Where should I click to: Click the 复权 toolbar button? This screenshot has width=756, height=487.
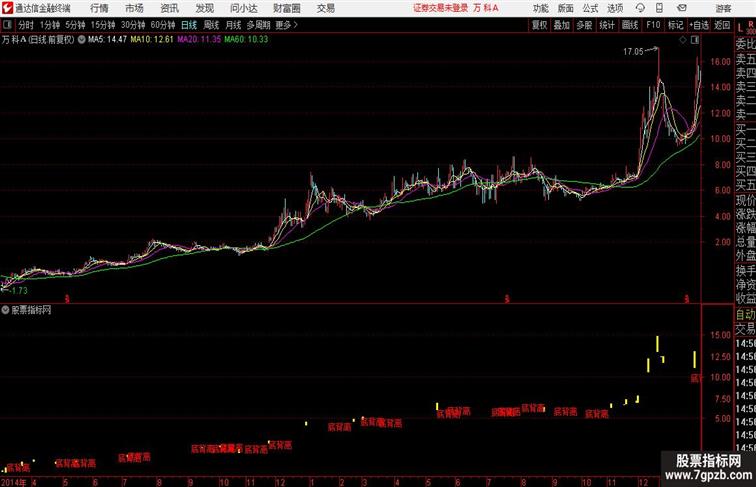pyautogui.click(x=539, y=25)
